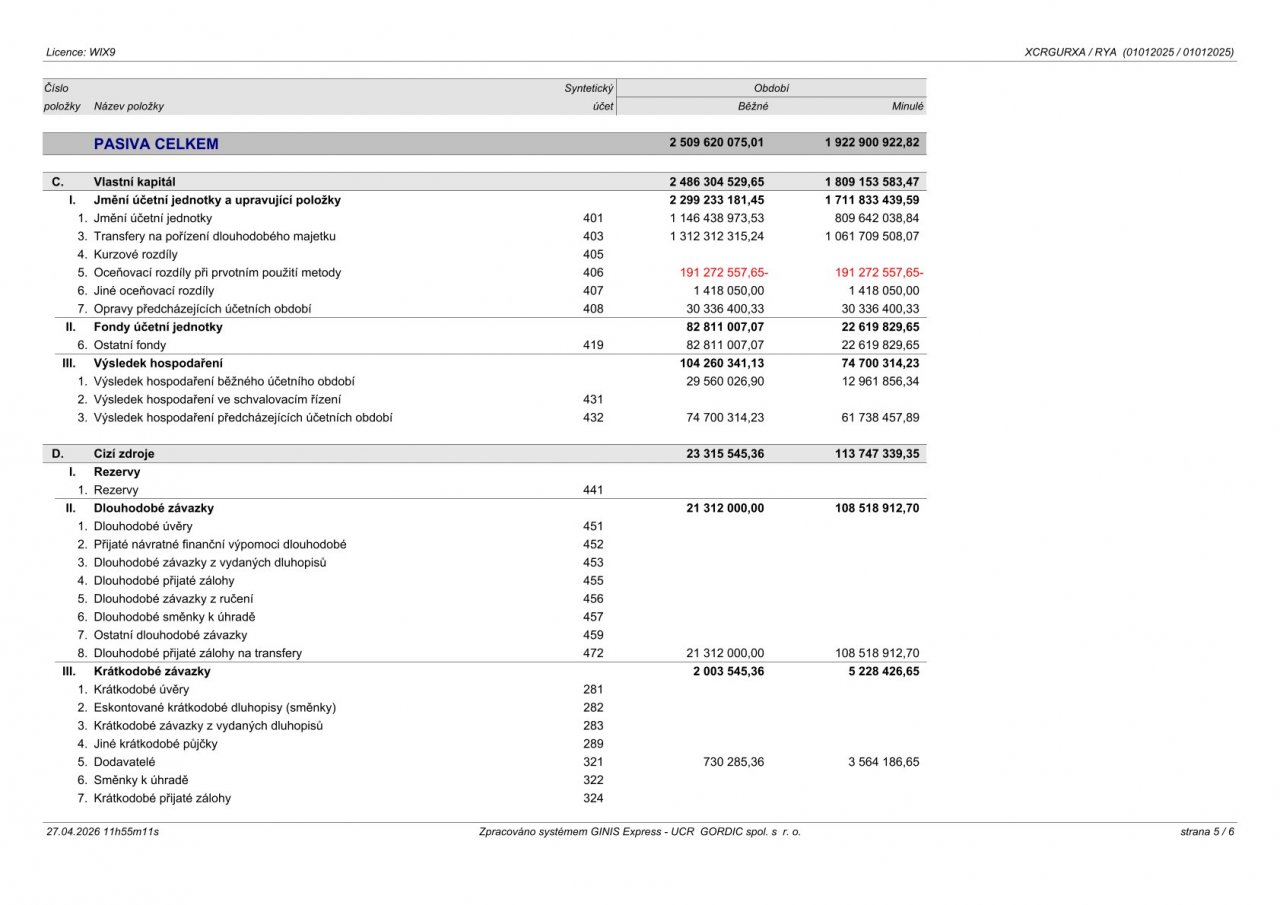1280x905 pixels.
Task: Select Dlouhodobé přijaté zálohy na transfery row
Action: (484, 653)
